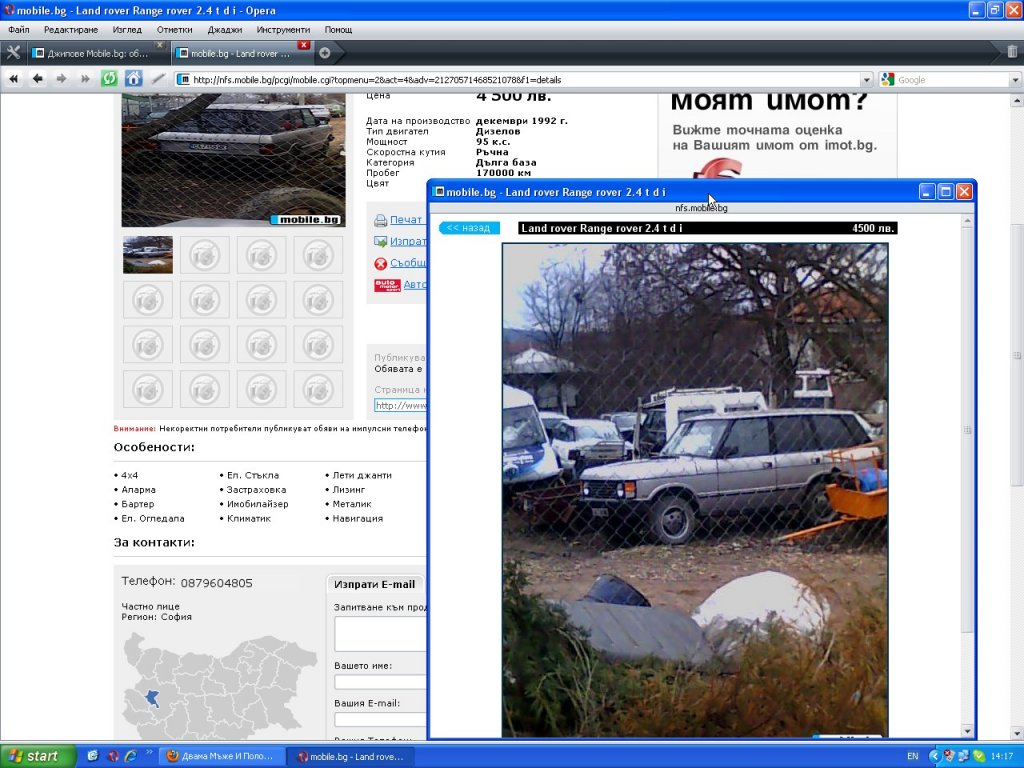Open the Изглед menu
The width and height of the screenshot is (1024, 768).
click(x=127, y=29)
